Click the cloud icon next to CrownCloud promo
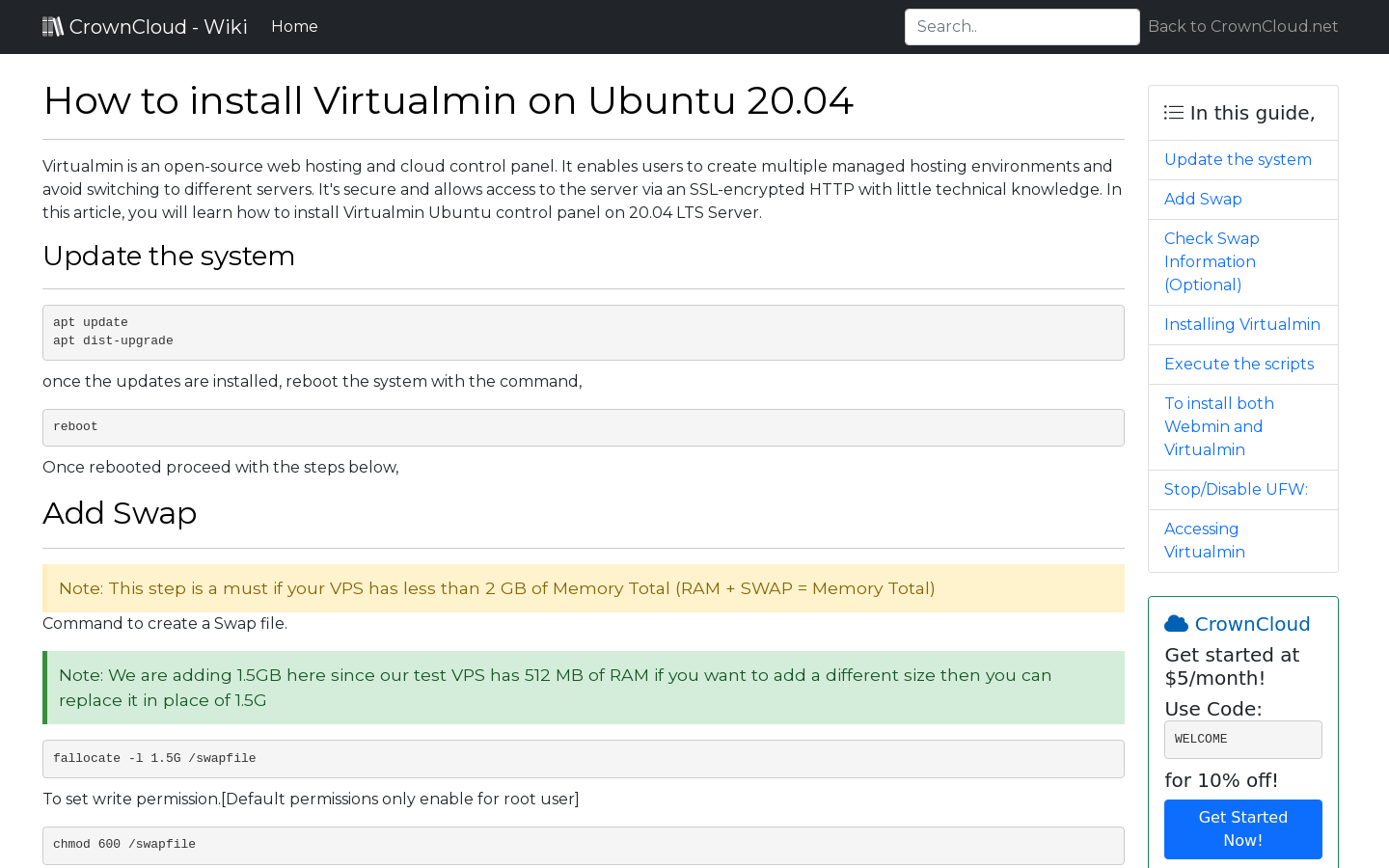1389x868 pixels. click(1176, 622)
